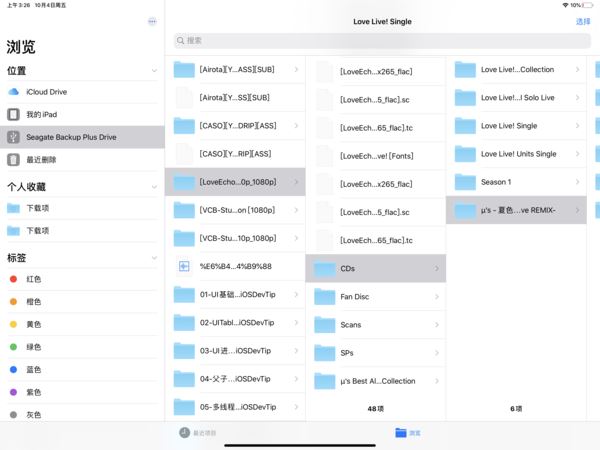Select [Airota][Y...SS][SUB] file
Image resolution: width=600 pixels, height=450 pixels.
(235, 98)
